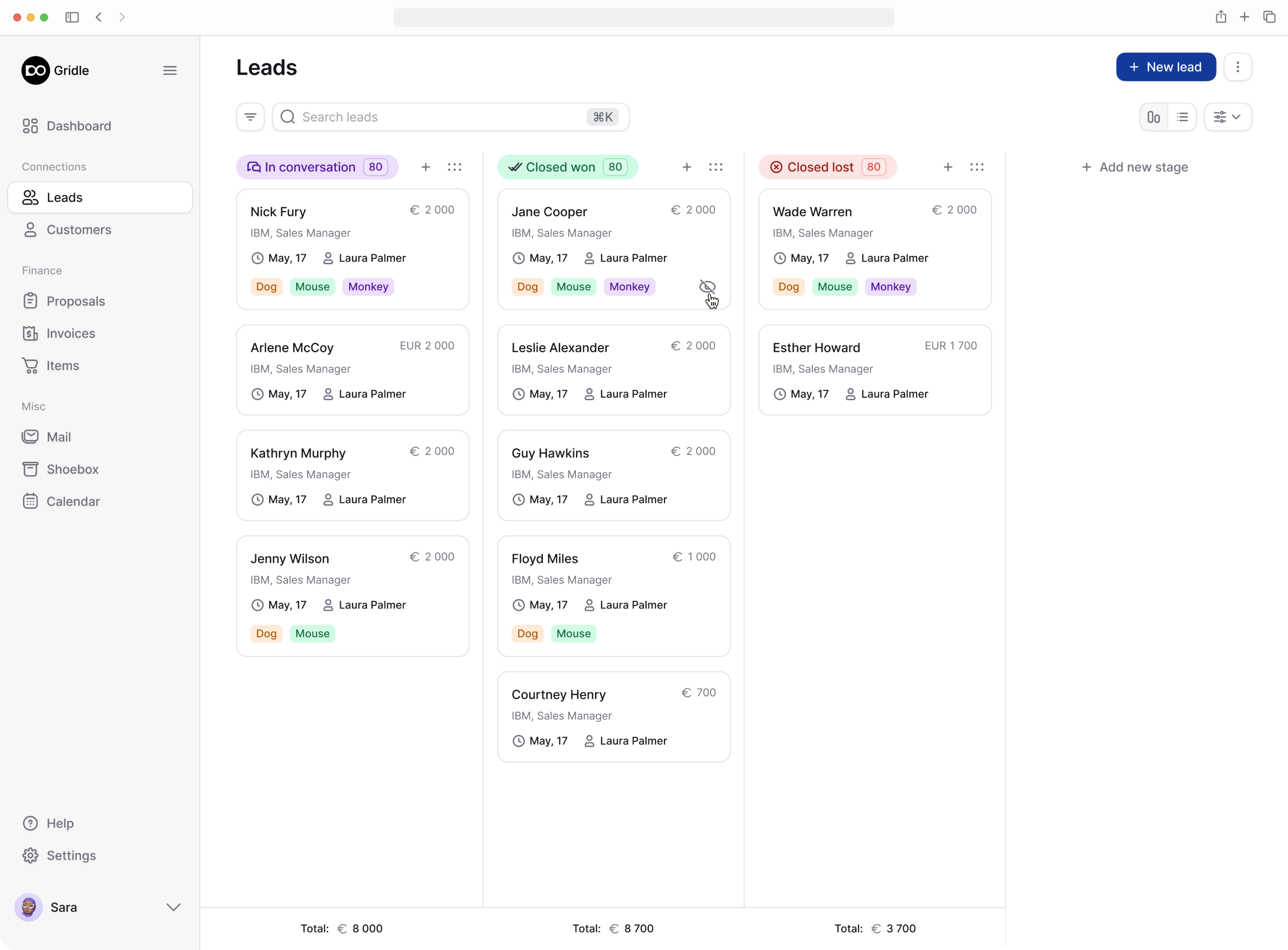Click the New lead button
The width and height of the screenshot is (1288, 950).
pyautogui.click(x=1166, y=67)
